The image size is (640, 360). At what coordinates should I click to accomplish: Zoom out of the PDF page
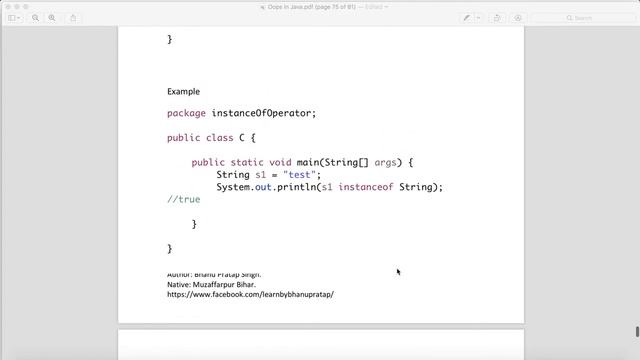pyautogui.click(x=36, y=18)
